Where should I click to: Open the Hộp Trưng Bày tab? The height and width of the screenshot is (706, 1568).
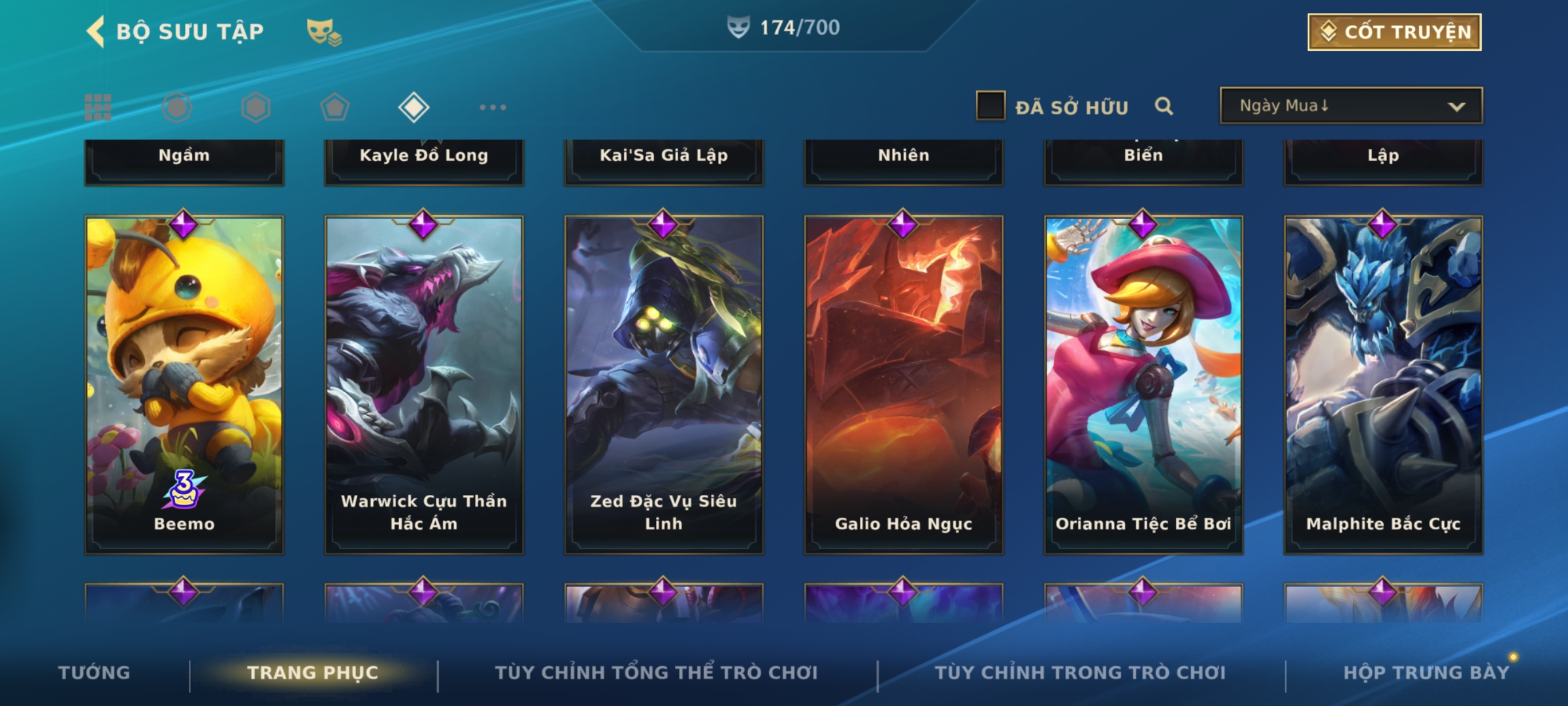1426,673
